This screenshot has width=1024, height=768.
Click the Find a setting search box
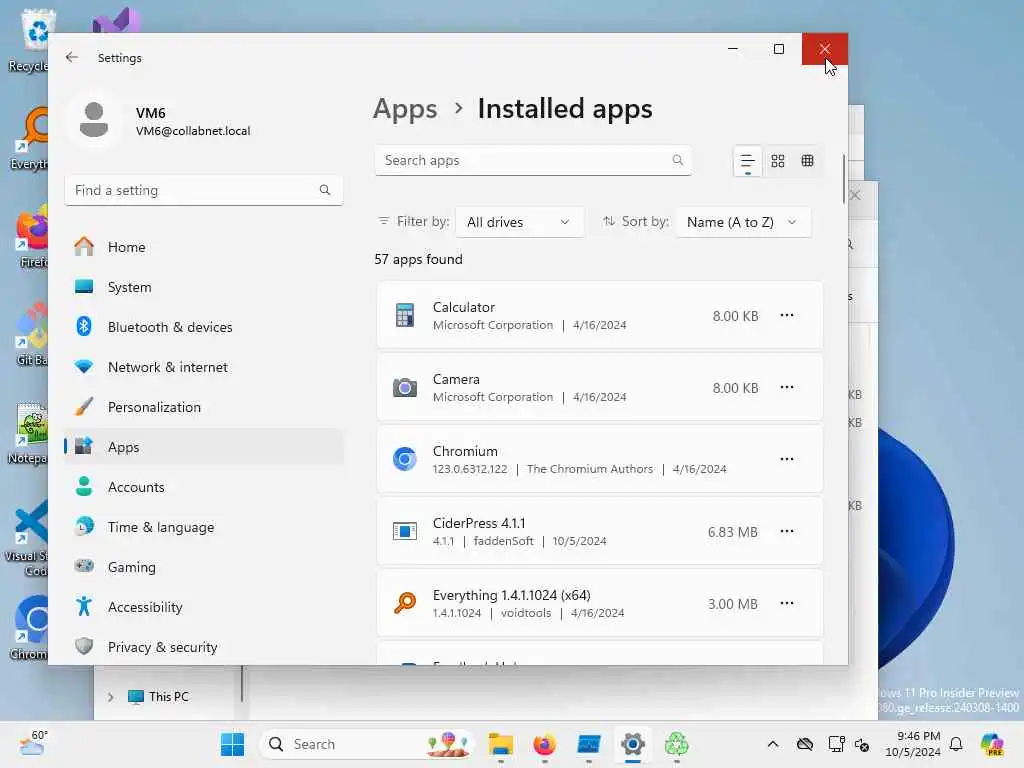tap(203, 190)
